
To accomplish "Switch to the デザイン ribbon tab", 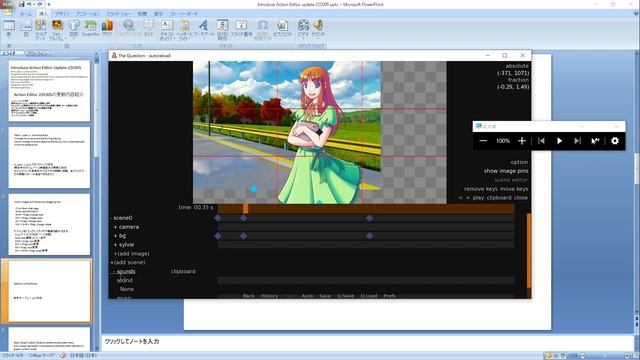I will point(62,14).
